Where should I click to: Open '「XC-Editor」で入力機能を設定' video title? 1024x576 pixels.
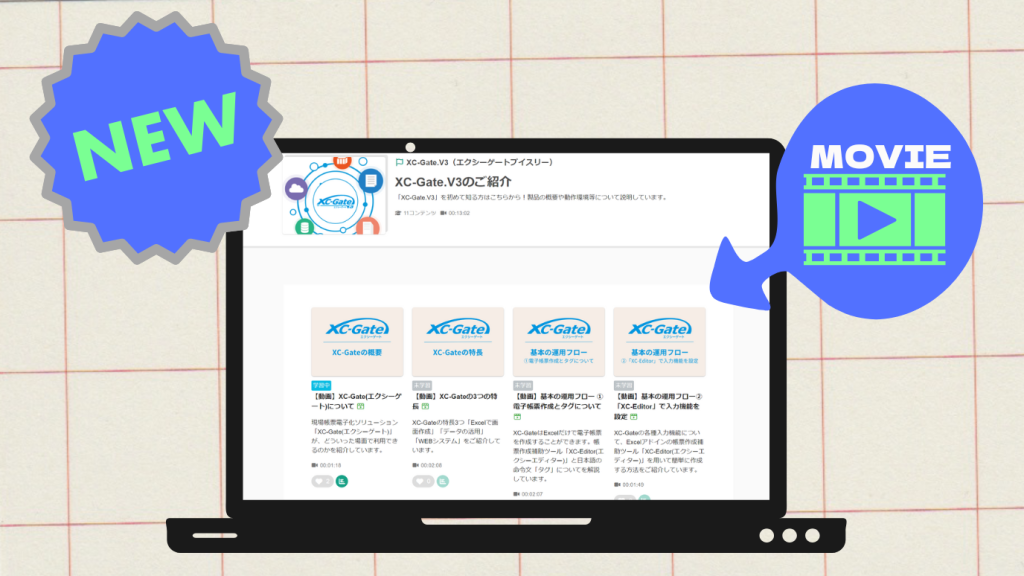point(658,407)
